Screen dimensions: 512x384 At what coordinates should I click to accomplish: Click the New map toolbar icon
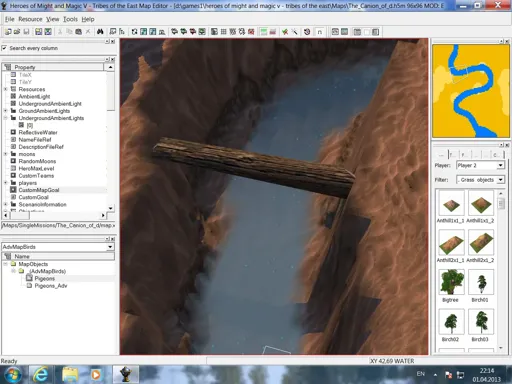[8, 32]
